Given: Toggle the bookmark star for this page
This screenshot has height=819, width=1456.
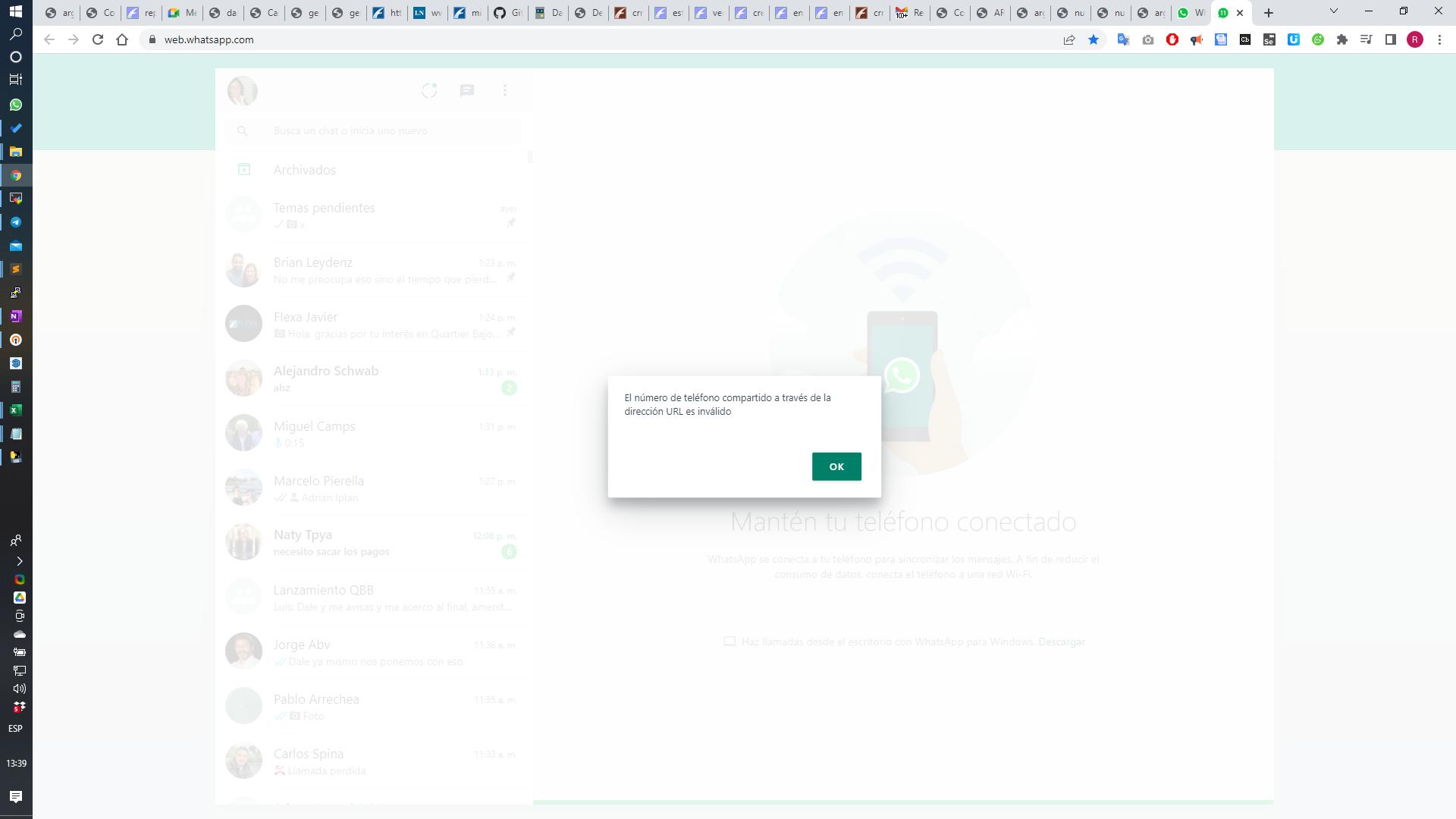Looking at the screenshot, I should [x=1094, y=39].
